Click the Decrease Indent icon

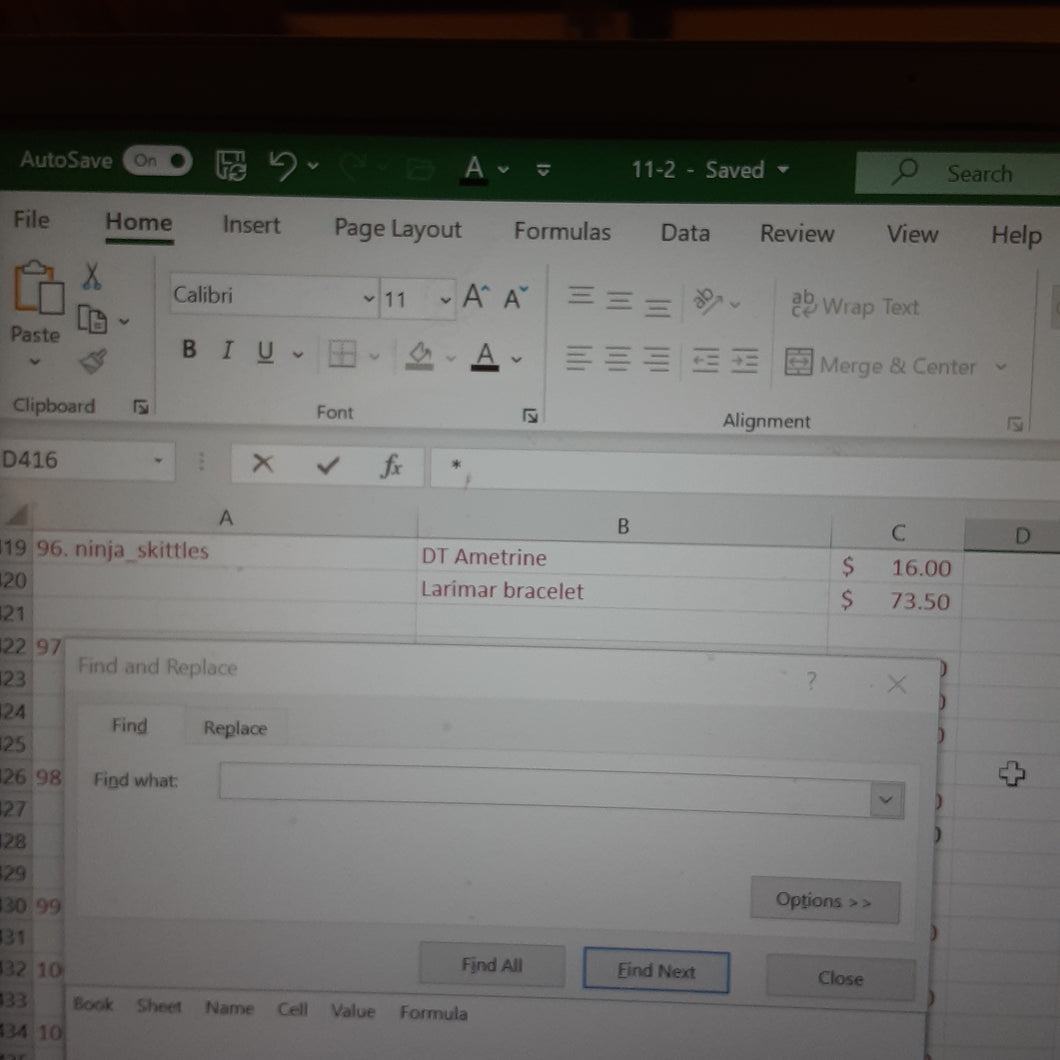tap(706, 360)
